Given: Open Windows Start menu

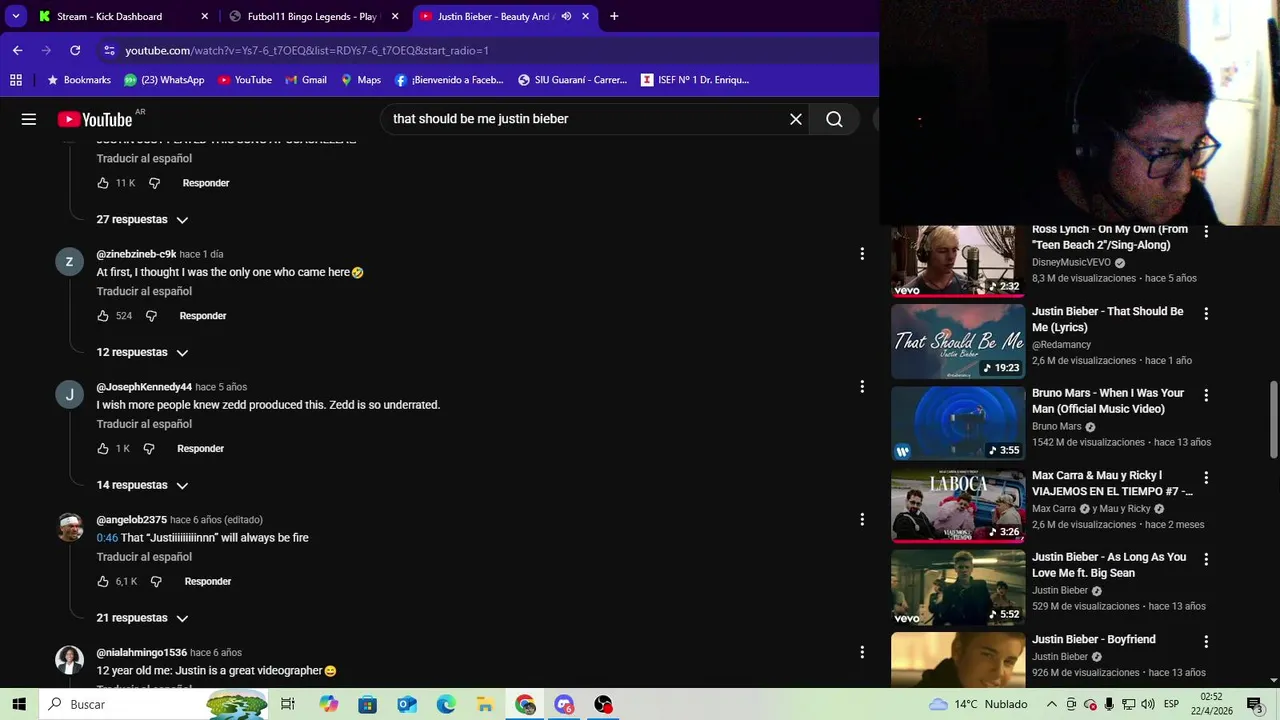Looking at the screenshot, I should pos(19,704).
